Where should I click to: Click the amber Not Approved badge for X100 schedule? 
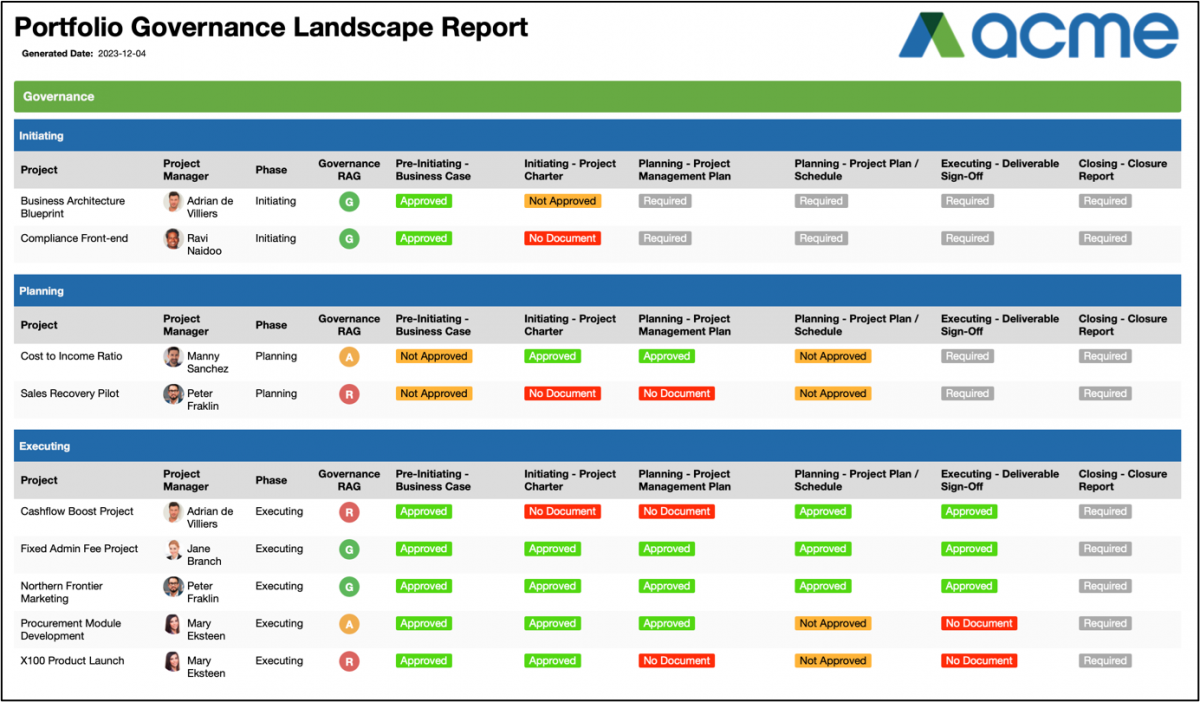click(x=833, y=660)
